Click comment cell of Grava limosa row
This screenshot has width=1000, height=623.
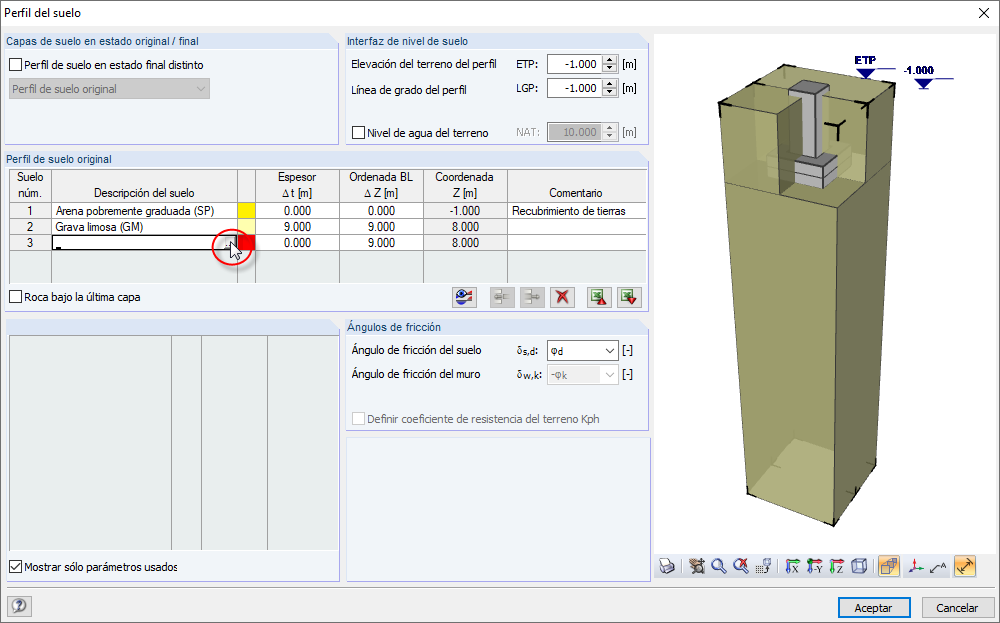(x=577, y=226)
